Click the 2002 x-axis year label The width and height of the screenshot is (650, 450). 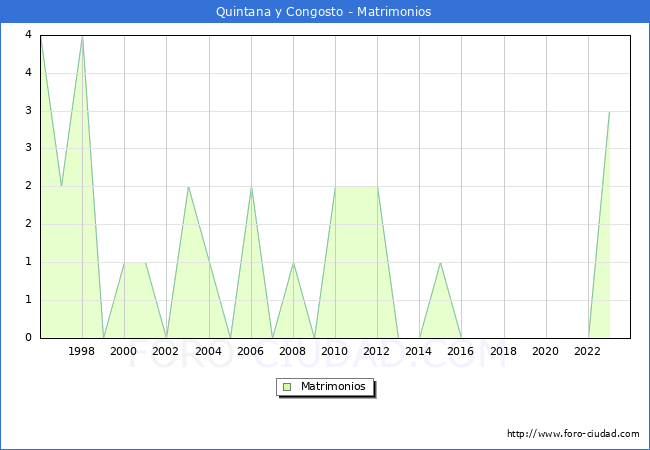(x=165, y=351)
